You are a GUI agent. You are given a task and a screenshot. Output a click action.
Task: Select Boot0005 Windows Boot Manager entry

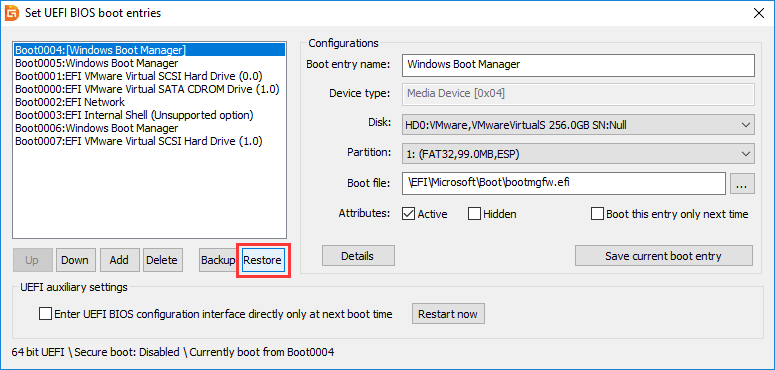coord(149,63)
